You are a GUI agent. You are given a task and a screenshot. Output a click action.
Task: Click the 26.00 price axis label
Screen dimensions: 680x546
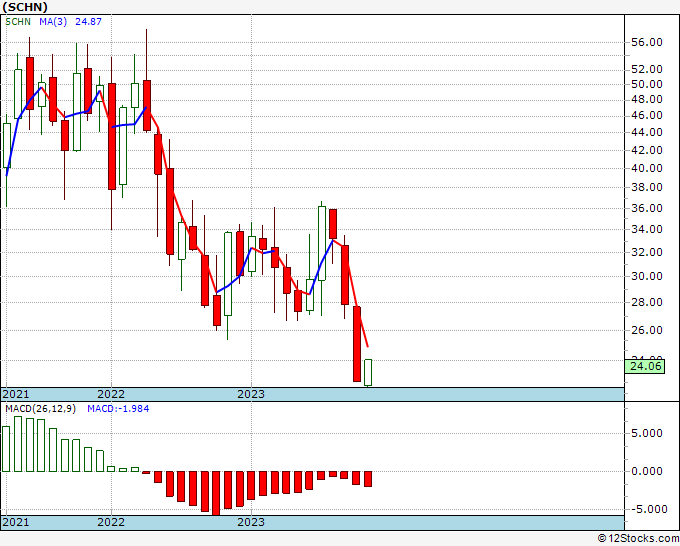coord(647,330)
